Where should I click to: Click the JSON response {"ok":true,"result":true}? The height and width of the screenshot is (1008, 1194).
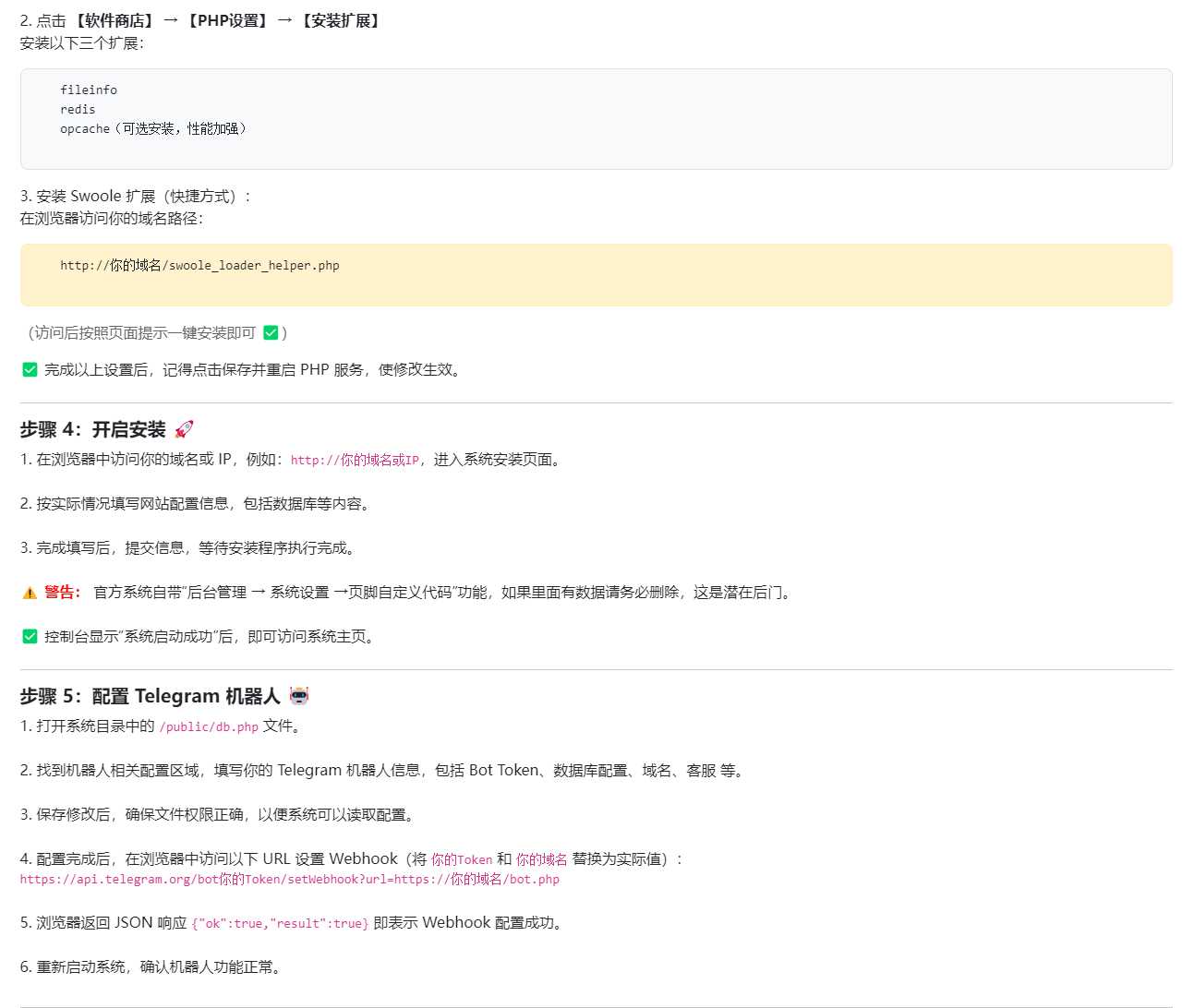tap(280, 924)
